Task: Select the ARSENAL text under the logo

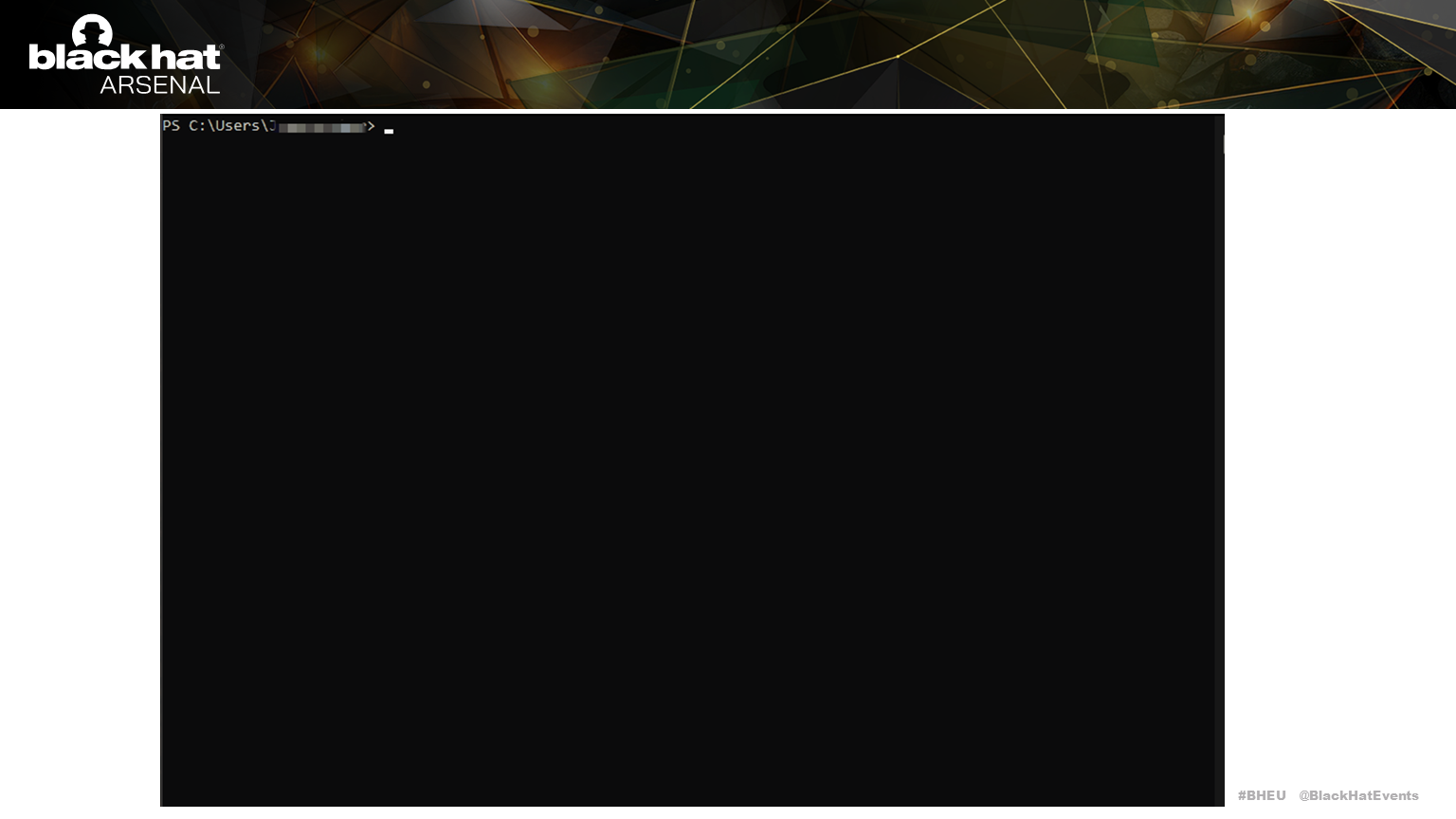Action: coord(159,85)
